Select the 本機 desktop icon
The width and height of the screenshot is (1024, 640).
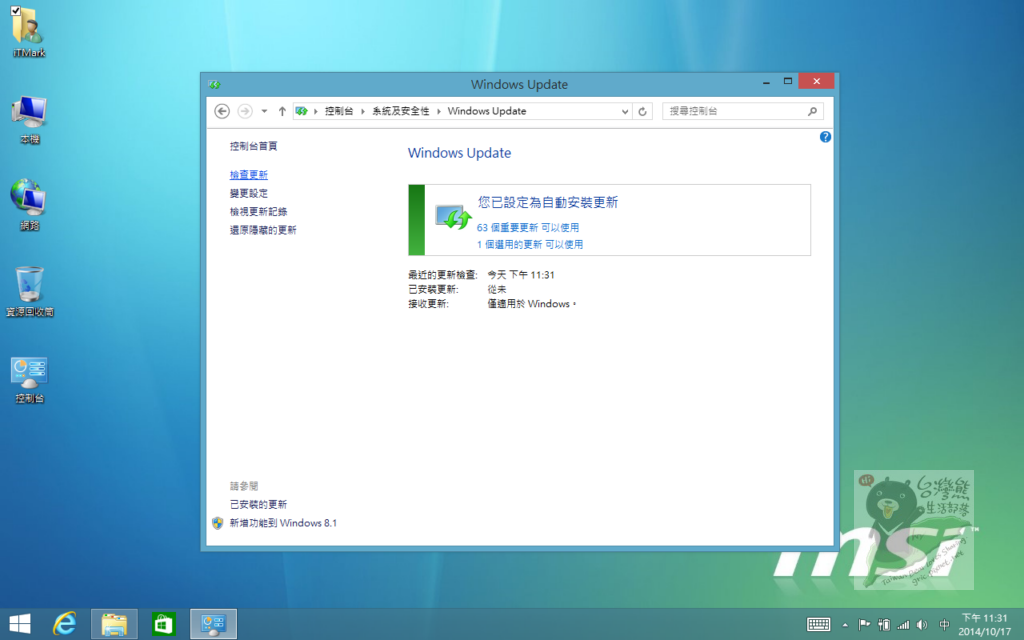tap(29, 119)
